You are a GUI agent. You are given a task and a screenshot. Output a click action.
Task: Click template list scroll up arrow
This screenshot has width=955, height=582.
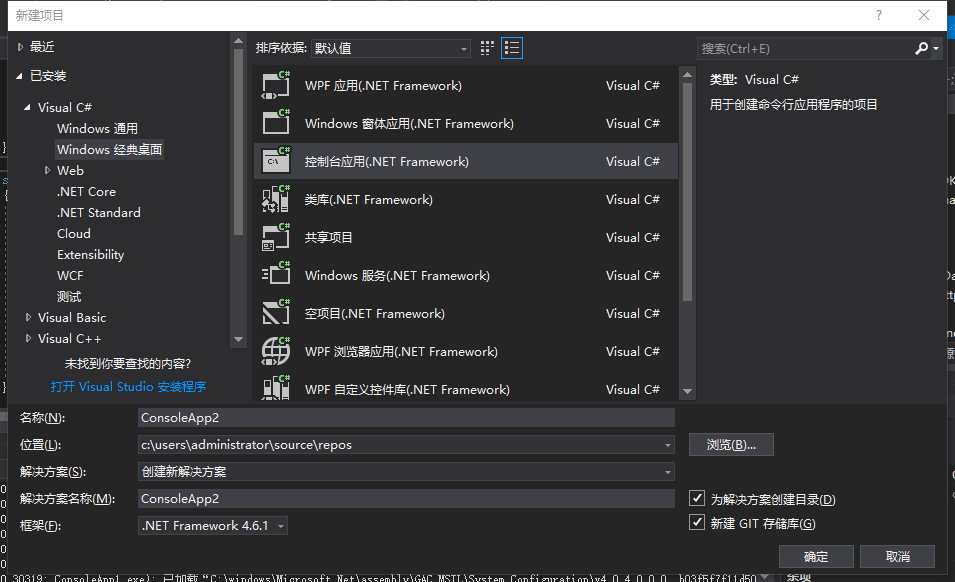click(688, 75)
